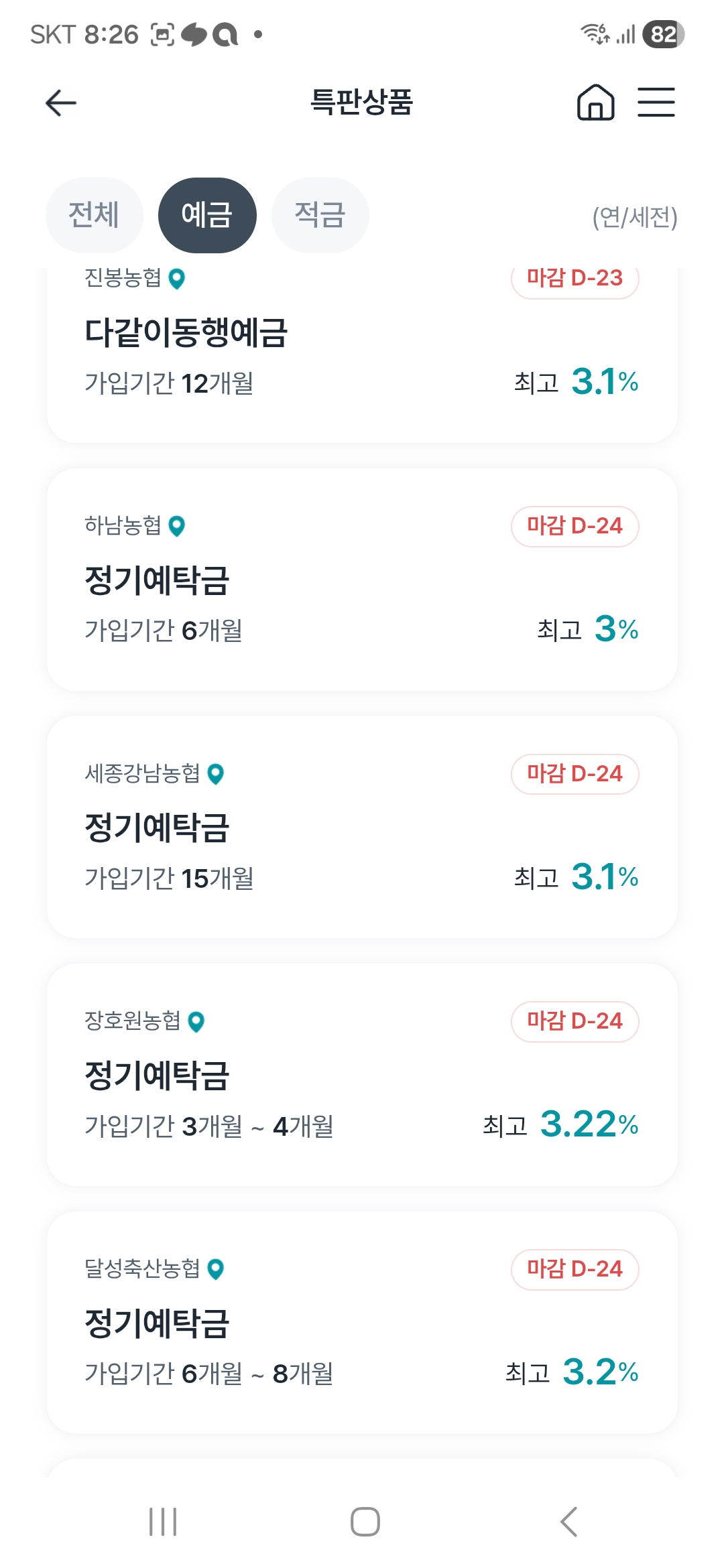724x1568 pixels.
Task: Open 다같이동행예금 product card
Action: click(x=362, y=355)
